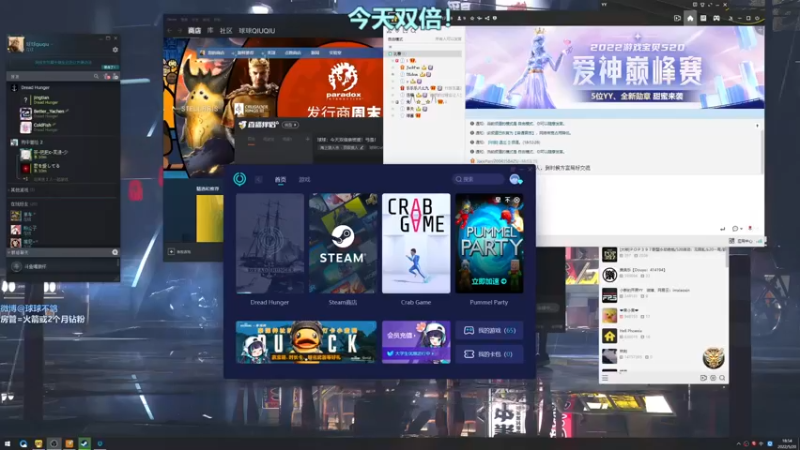
Task: Open the Steam store card in accelerator
Action: tap(343, 243)
